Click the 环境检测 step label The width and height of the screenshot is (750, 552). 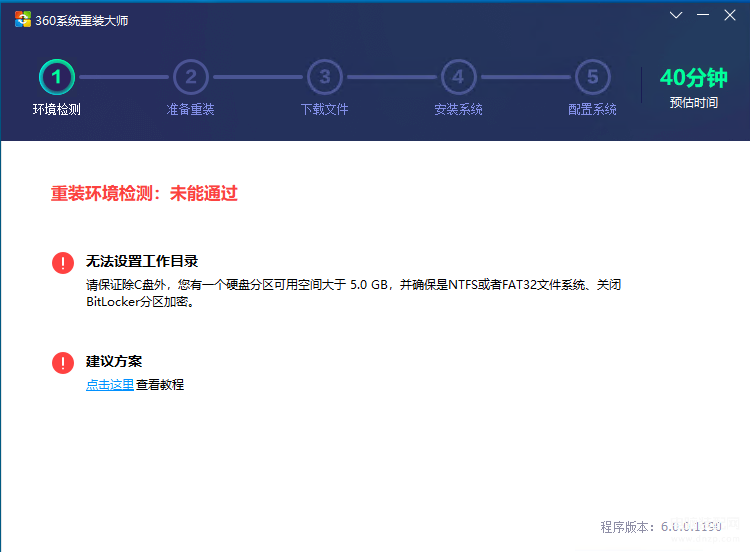56,110
